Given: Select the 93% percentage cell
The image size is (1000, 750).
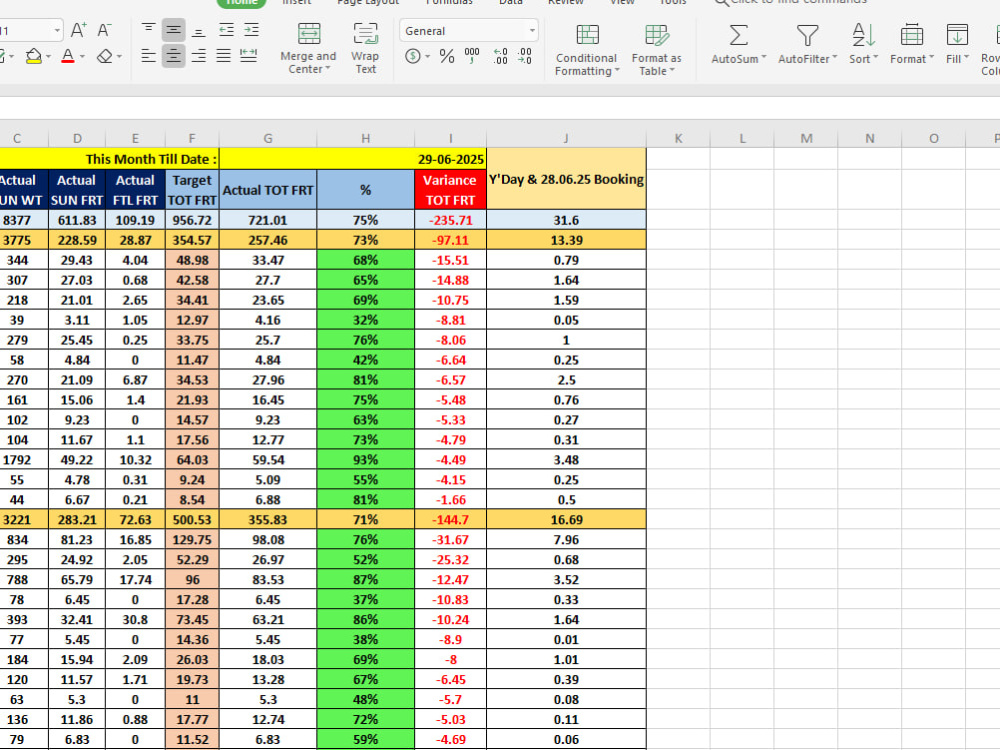Looking at the screenshot, I should 365,460.
